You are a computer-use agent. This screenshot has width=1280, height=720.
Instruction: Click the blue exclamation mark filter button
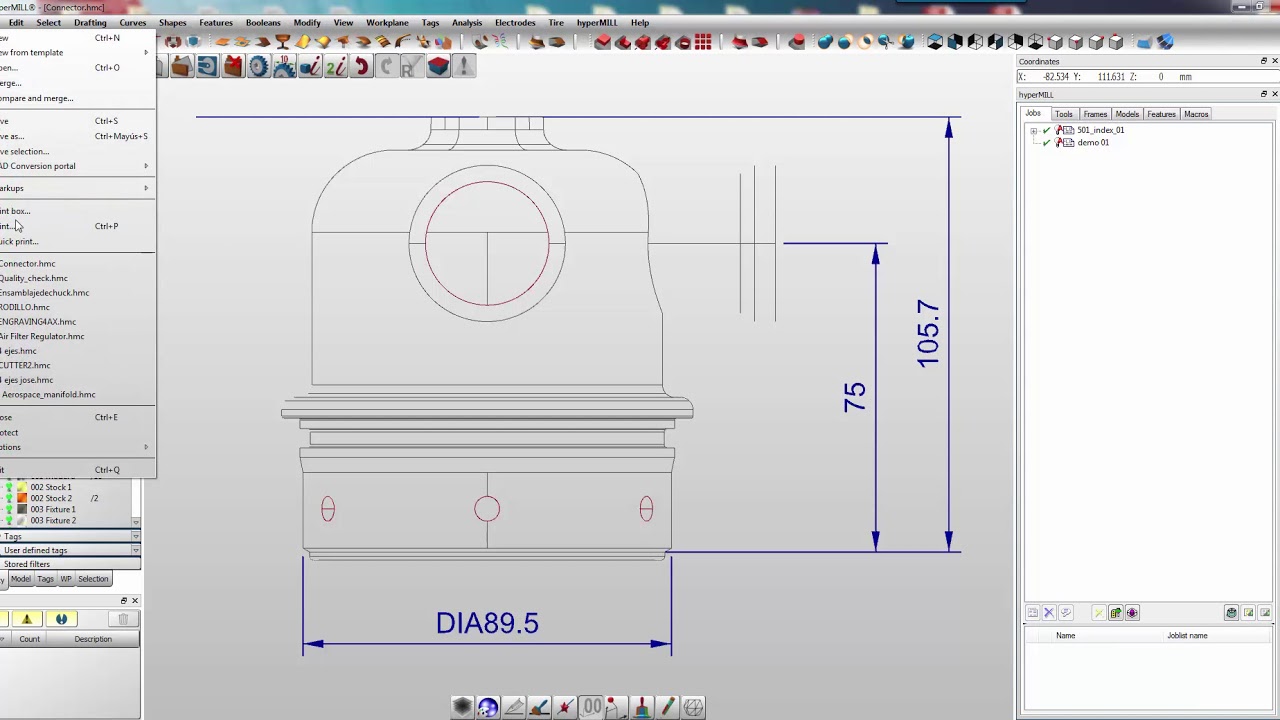(x=61, y=619)
